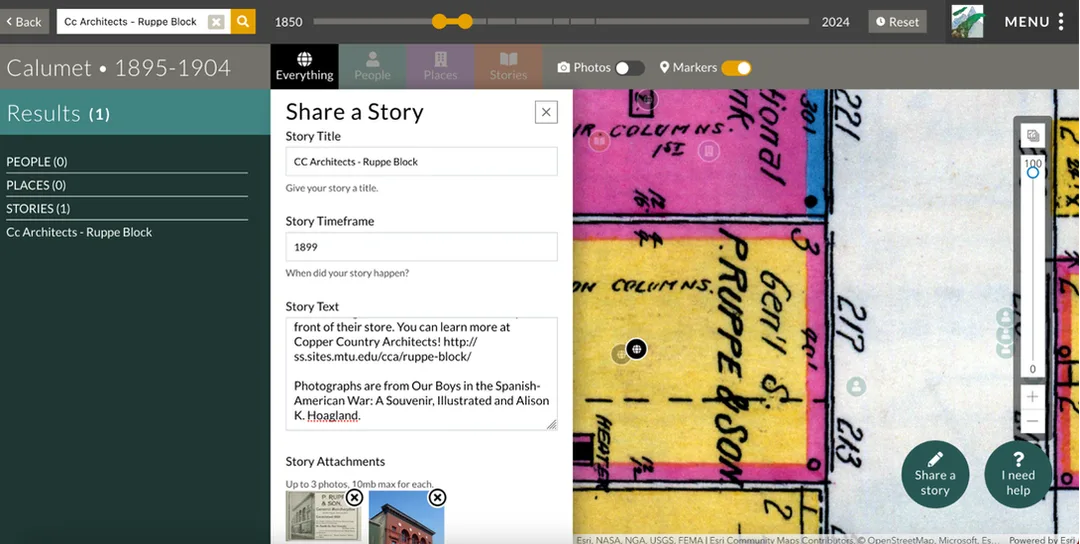Edit the Story Title field

[x=422, y=161]
